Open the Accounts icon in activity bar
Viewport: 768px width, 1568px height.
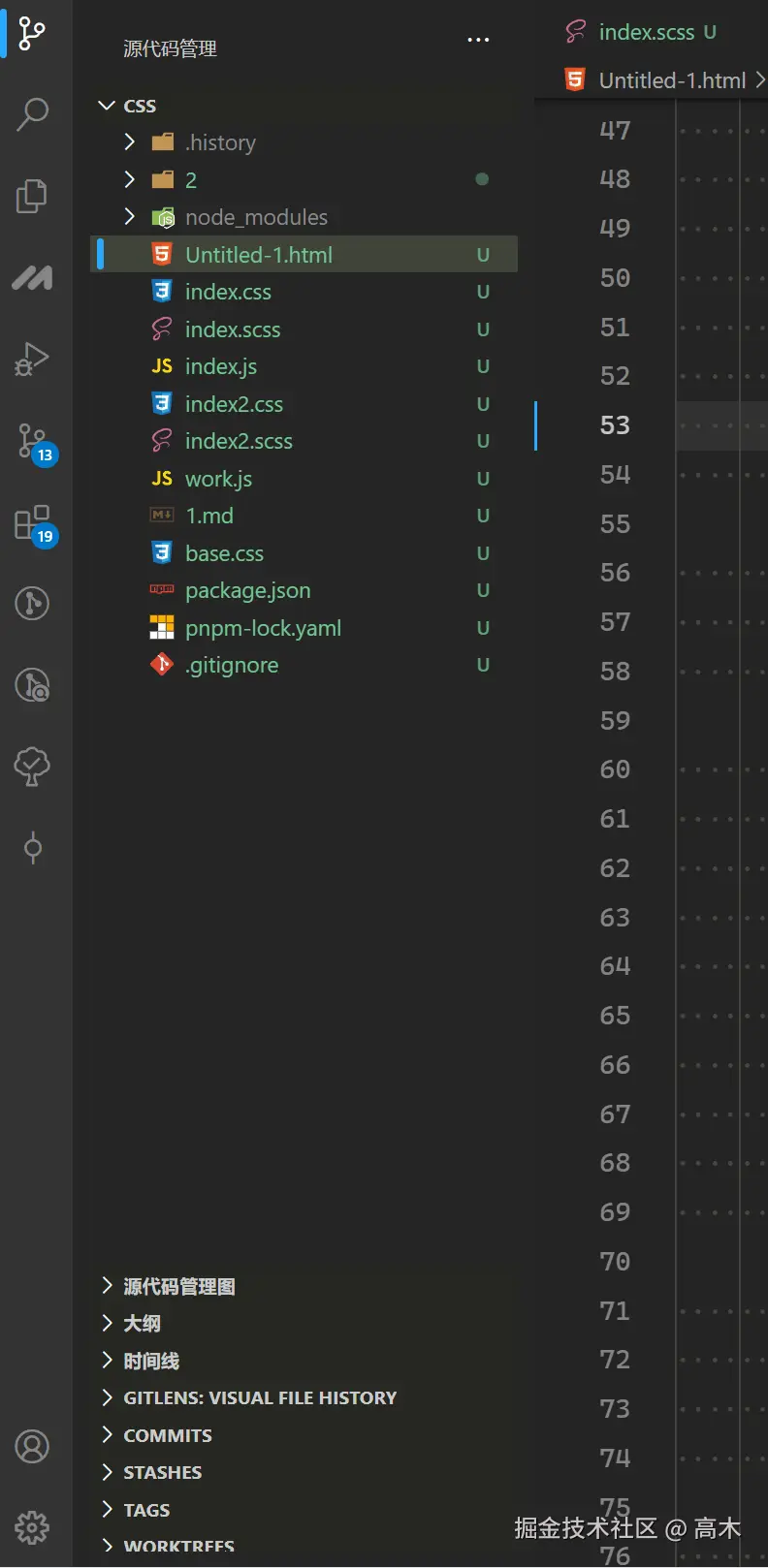32,1447
